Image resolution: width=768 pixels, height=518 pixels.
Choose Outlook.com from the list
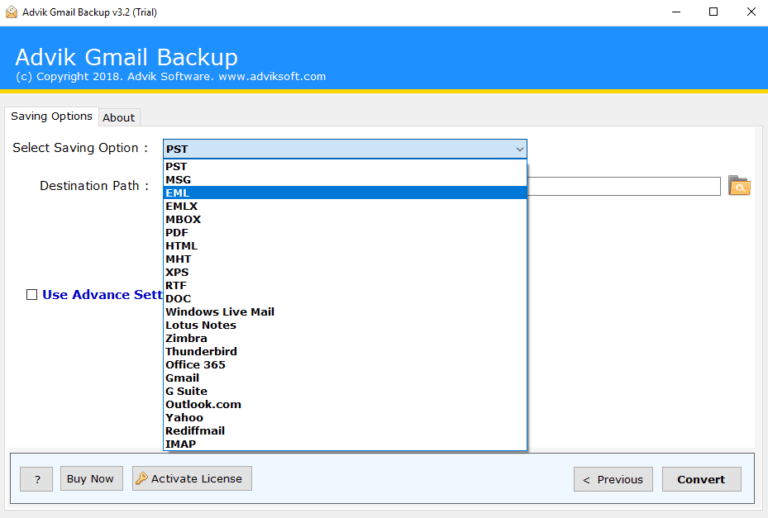click(x=345, y=404)
